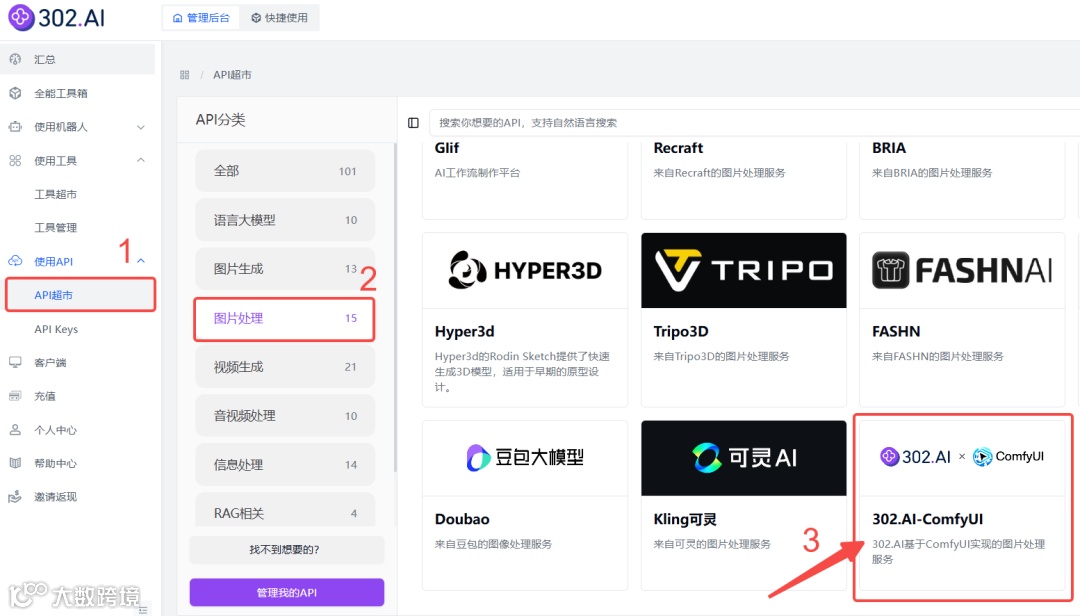Open the 管理后台 tab
This screenshot has height=616, width=1080.
pos(201,18)
